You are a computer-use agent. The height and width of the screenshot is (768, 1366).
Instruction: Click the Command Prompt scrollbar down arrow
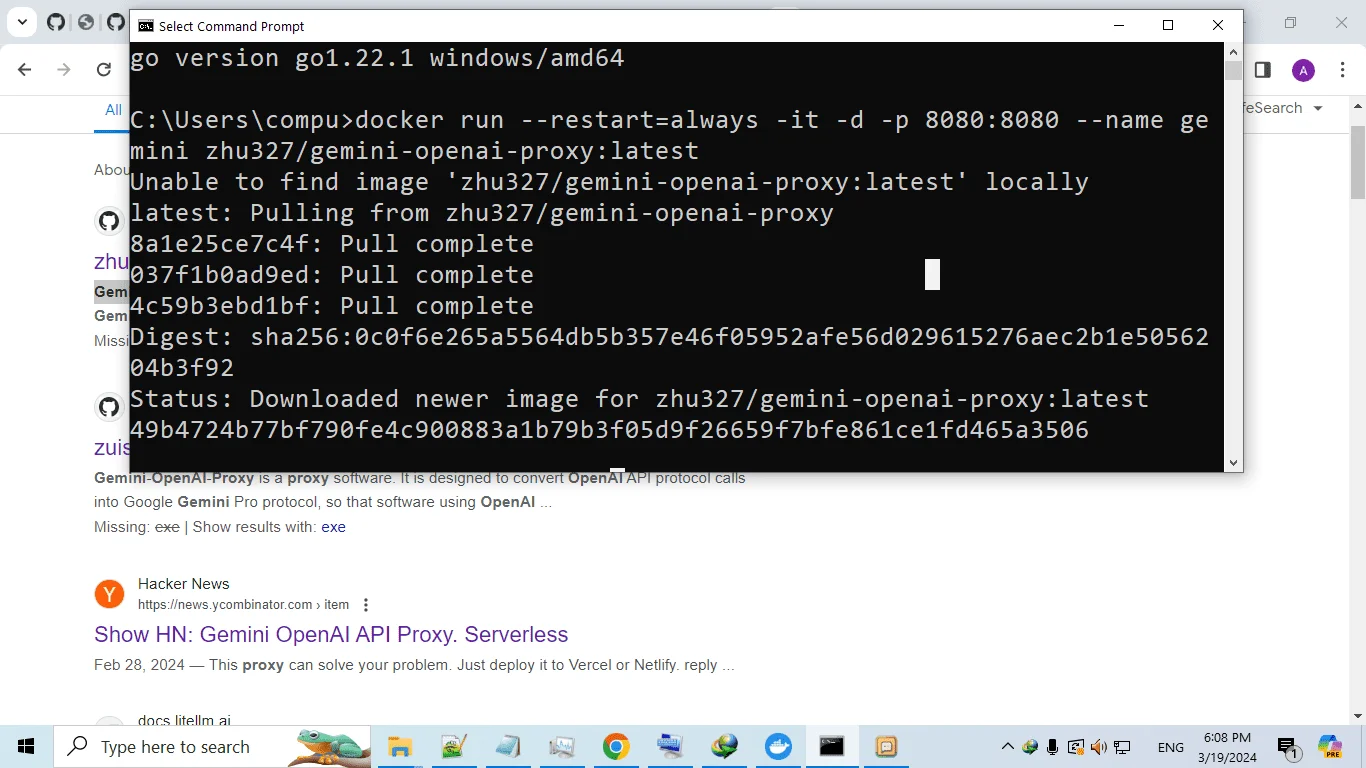pos(1233,463)
